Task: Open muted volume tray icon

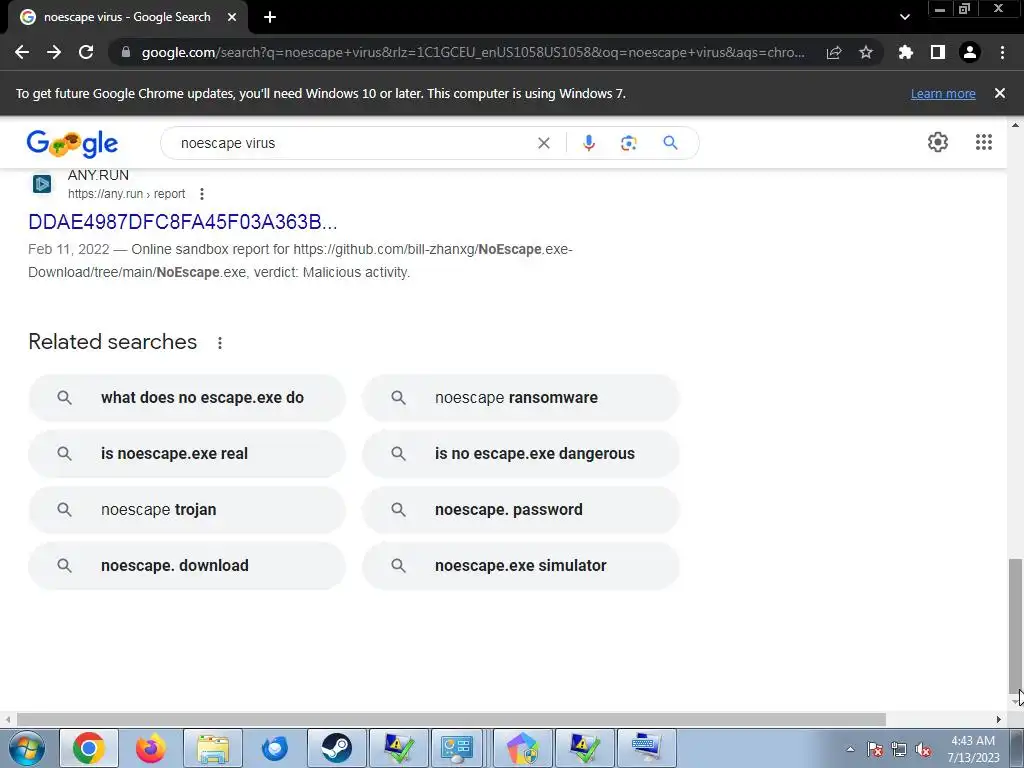Action: tap(923, 750)
